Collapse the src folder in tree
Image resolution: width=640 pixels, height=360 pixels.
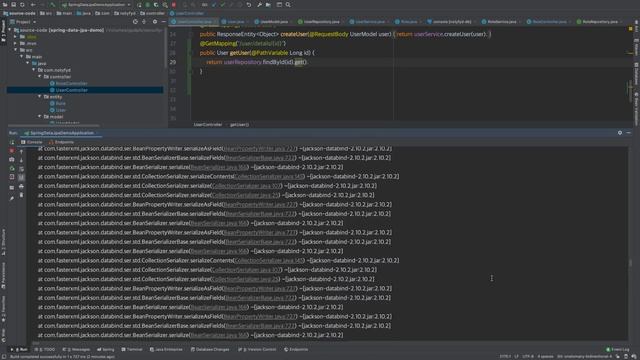(16, 50)
